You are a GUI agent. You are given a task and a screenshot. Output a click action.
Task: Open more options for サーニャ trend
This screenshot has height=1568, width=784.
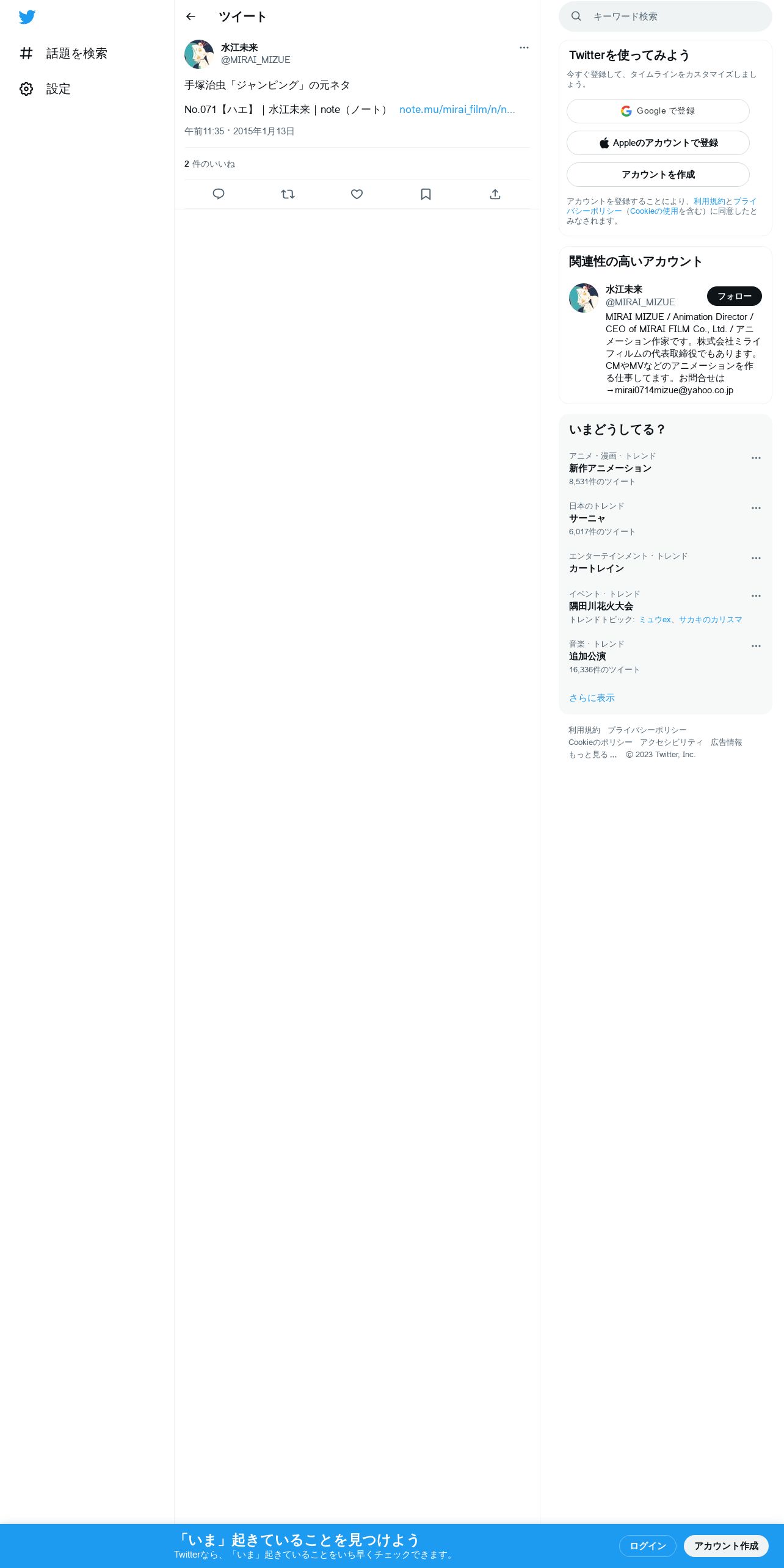(x=756, y=508)
